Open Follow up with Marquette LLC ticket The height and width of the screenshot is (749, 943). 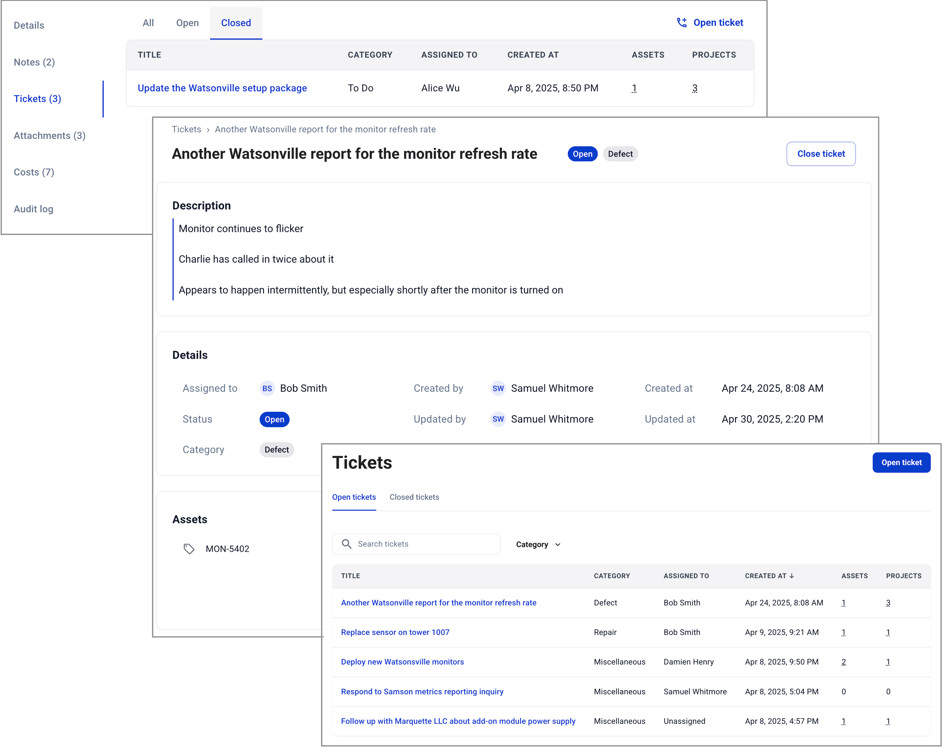point(458,721)
